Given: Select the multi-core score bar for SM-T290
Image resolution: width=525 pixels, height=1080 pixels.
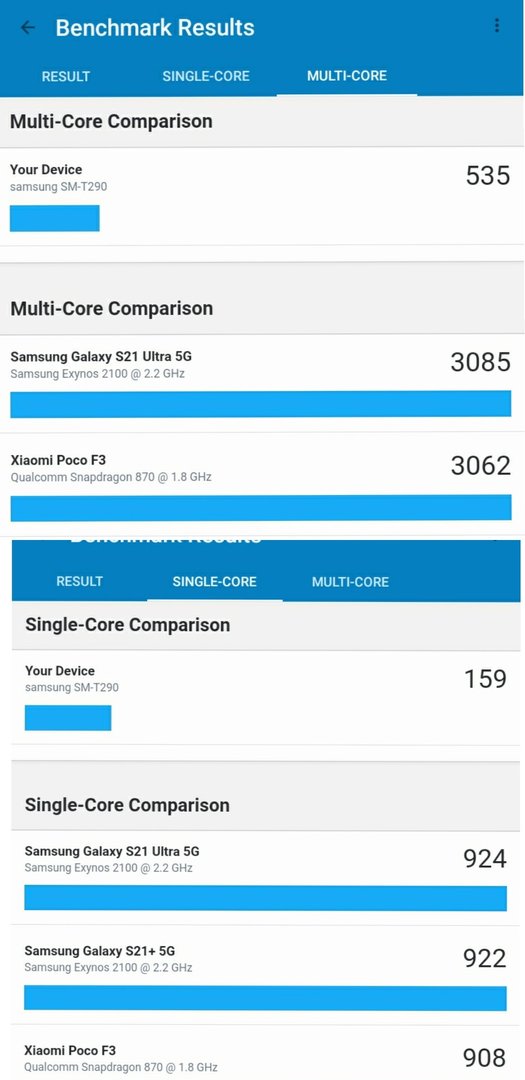Looking at the screenshot, I should 54,218.
